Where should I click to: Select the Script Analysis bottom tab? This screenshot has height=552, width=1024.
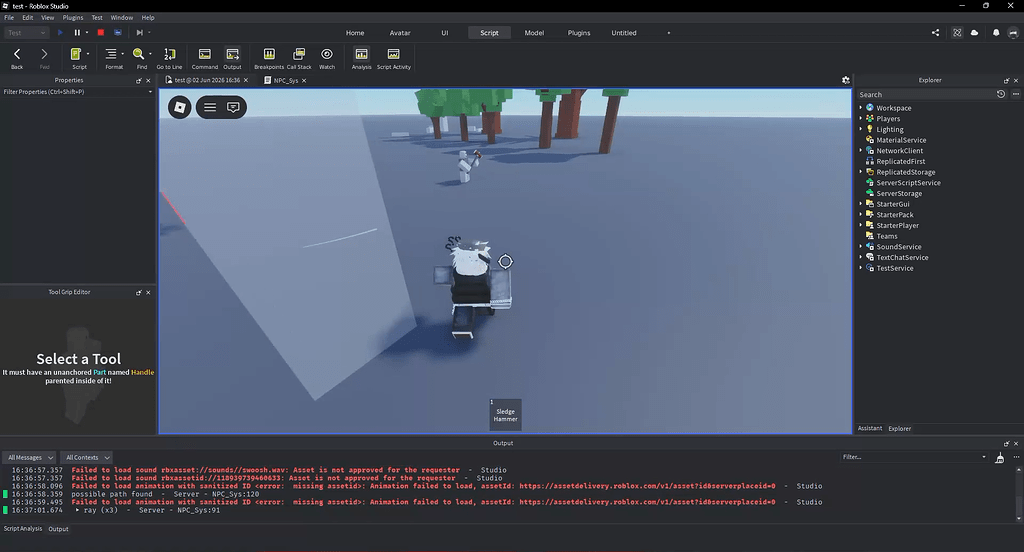(x=23, y=528)
